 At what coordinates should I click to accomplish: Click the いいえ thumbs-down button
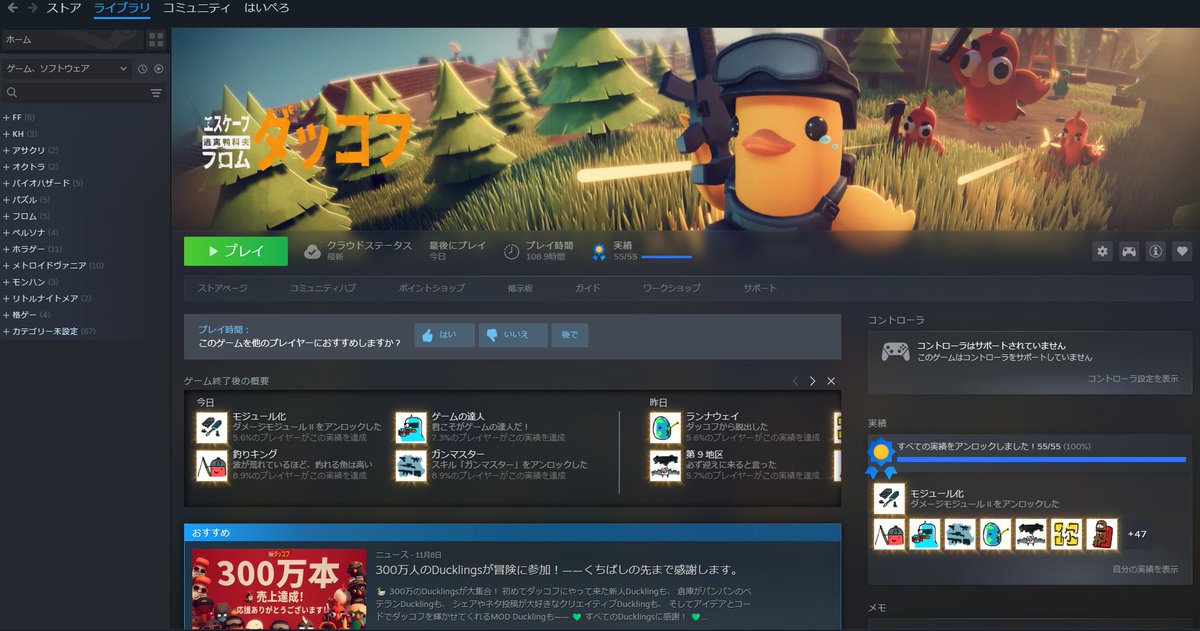pos(513,335)
